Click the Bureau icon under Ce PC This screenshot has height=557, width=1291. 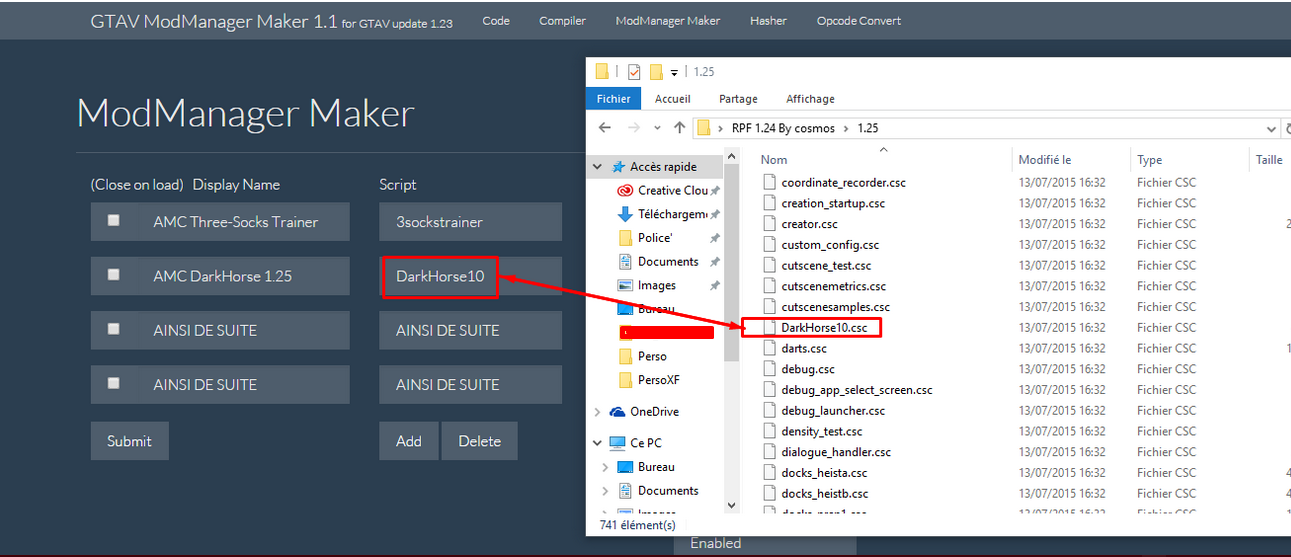click(x=625, y=467)
